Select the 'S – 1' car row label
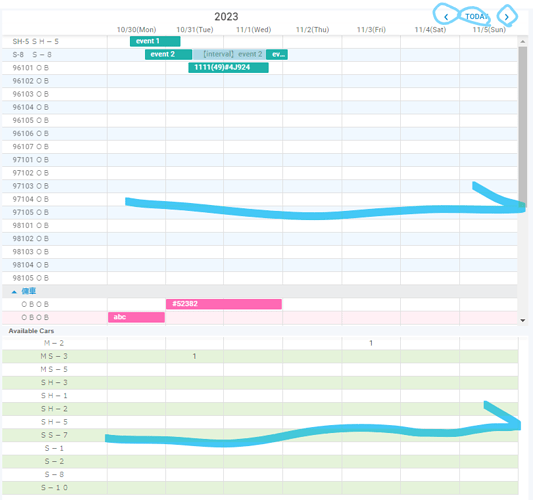 pos(54,448)
